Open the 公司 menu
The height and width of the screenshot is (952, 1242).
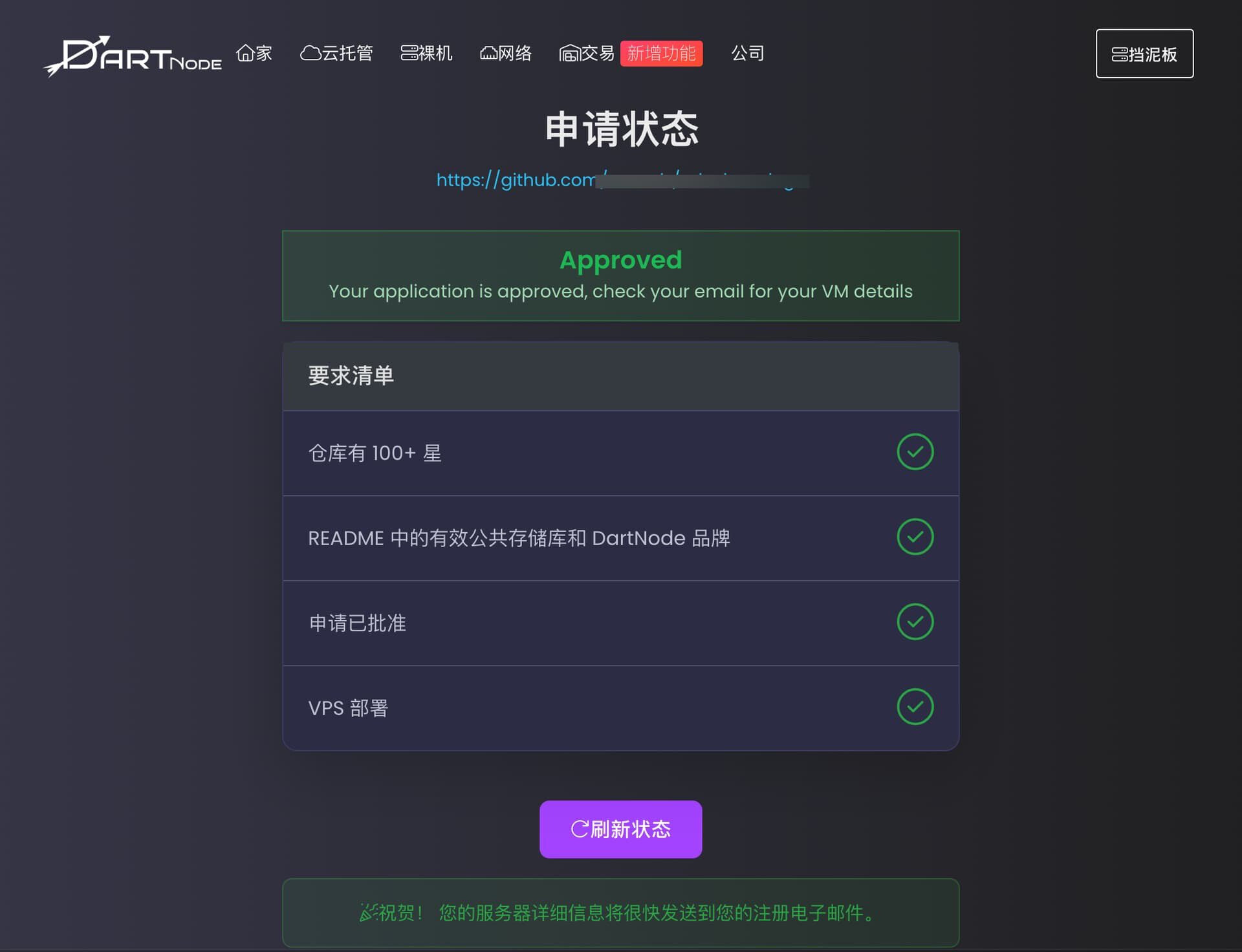pos(748,53)
